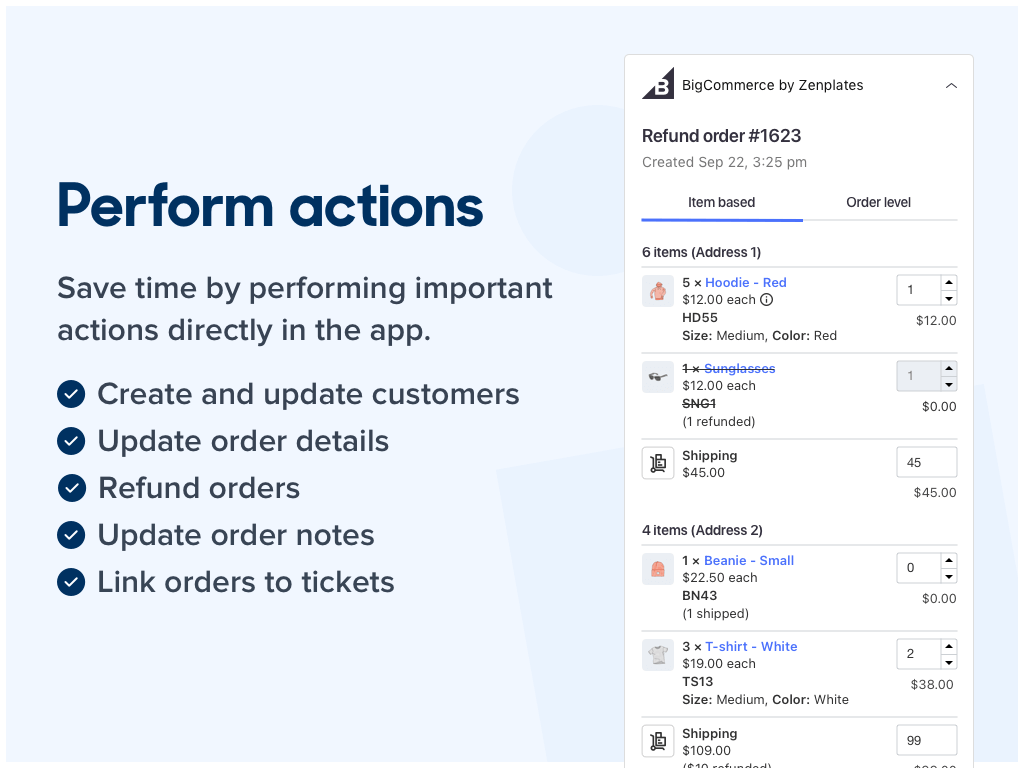
Task: Open the Hoodie - Red product link
Action: coord(745,282)
